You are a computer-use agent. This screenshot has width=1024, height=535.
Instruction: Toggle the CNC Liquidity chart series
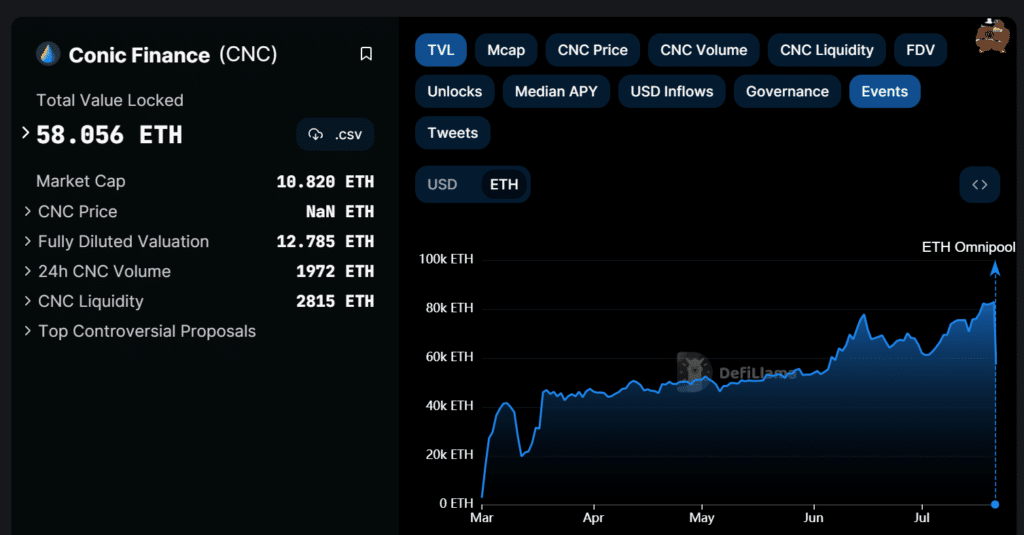827,50
